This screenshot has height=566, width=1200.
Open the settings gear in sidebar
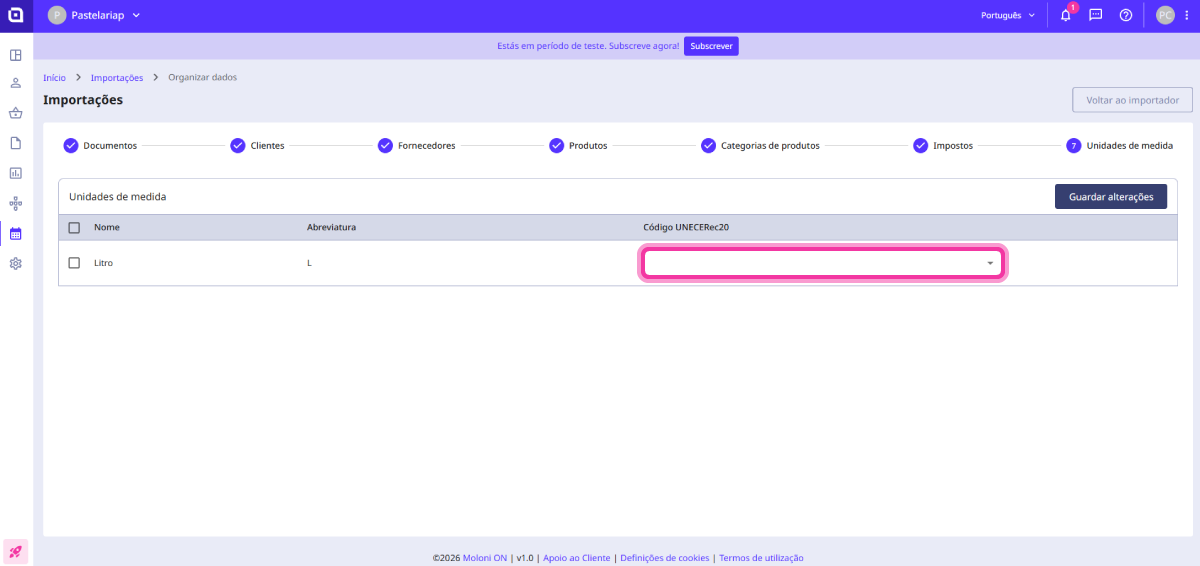[16, 264]
